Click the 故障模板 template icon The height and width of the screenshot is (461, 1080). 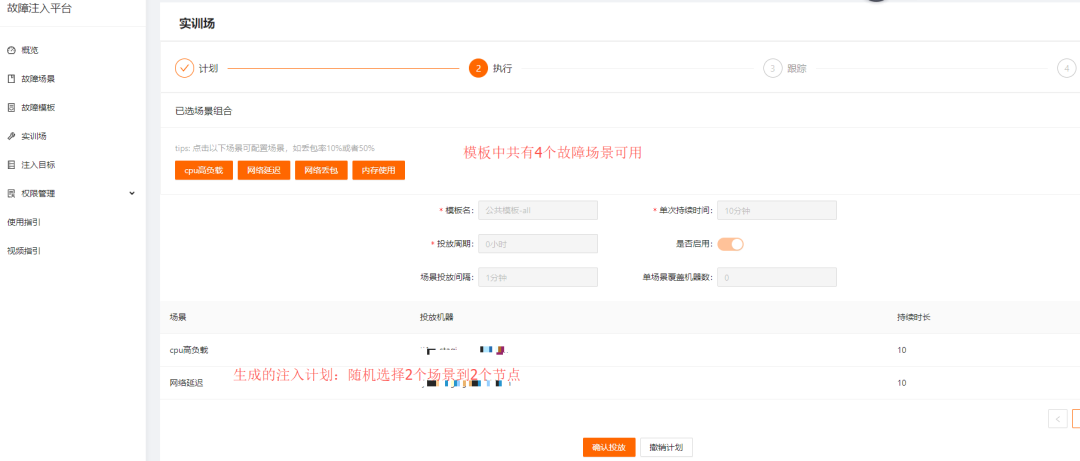coord(11,107)
